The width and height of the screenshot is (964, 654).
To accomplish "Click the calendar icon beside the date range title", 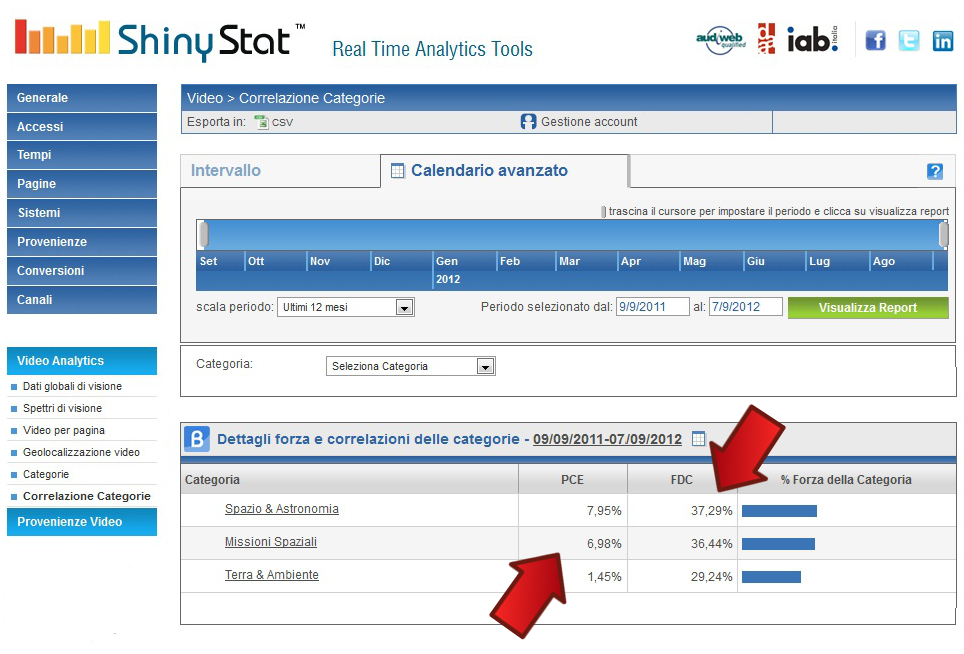I will pos(698,438).
